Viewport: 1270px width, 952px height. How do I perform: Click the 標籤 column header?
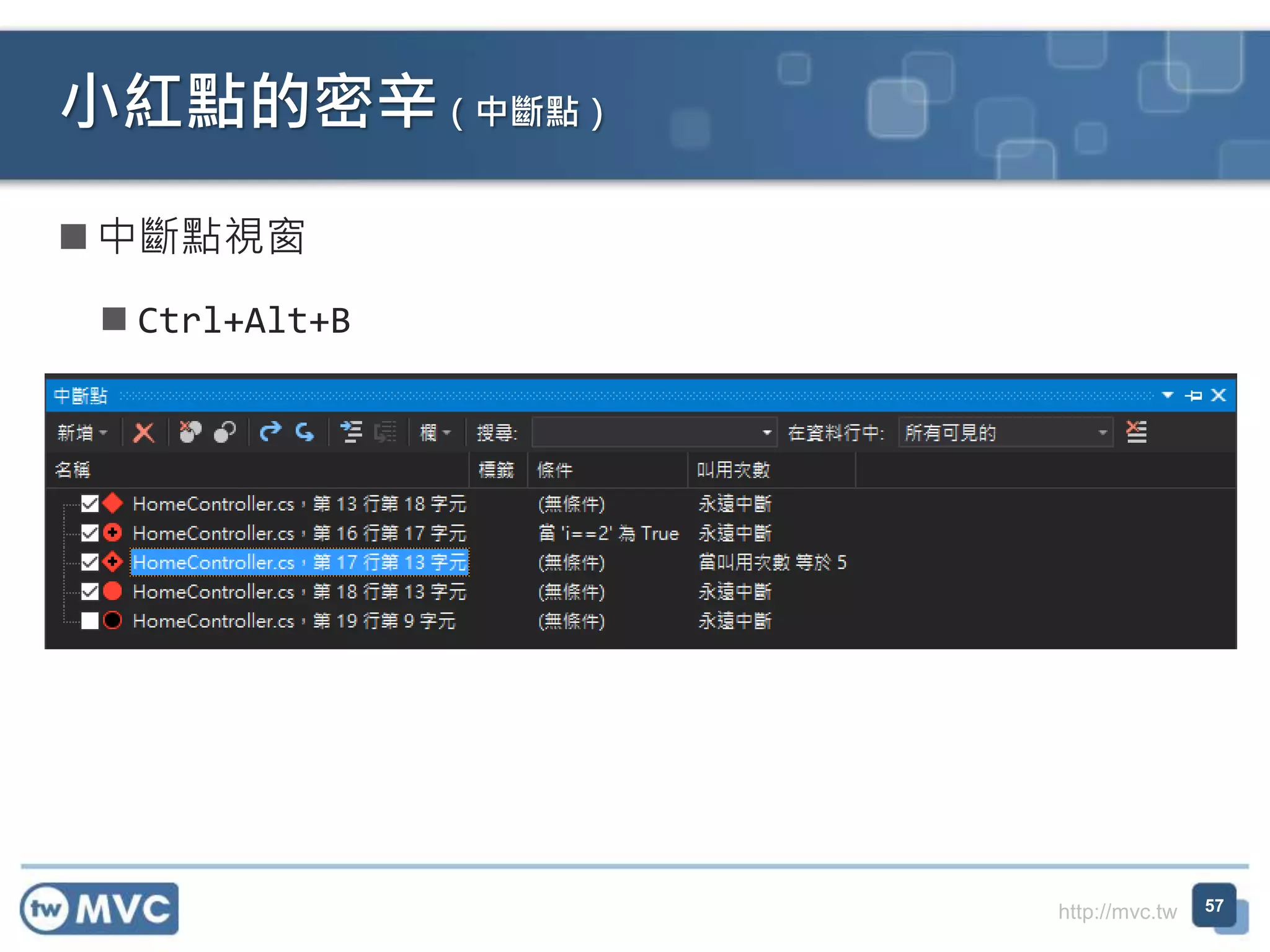pyautogui.click(x=498, y=470)
